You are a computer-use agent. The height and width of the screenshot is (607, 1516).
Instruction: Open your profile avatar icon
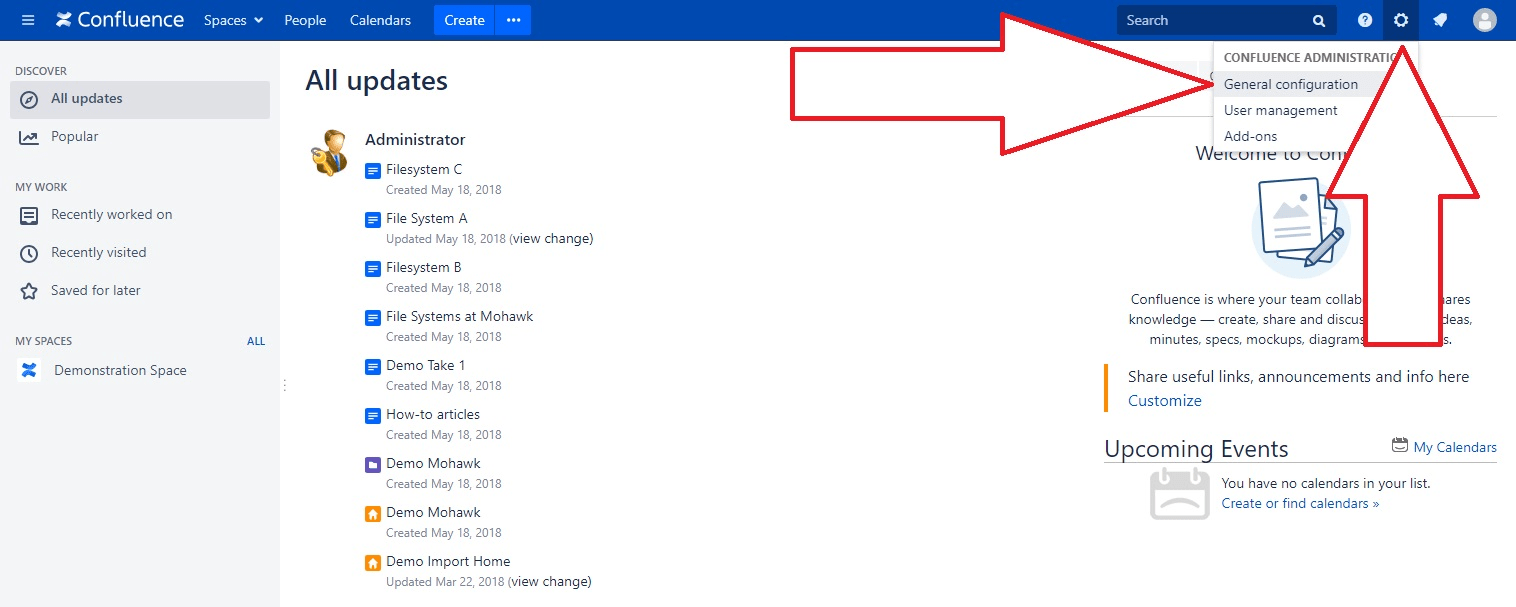1484,20
